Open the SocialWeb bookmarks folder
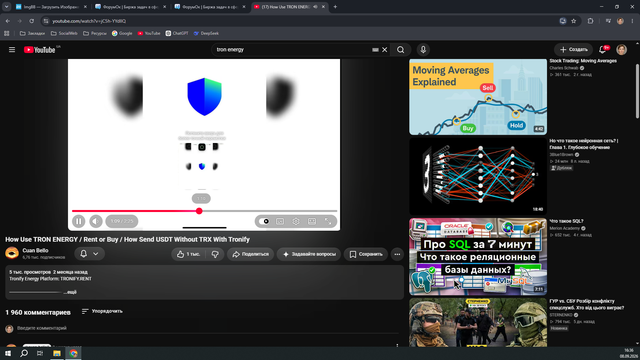 [x=64, y=33]
